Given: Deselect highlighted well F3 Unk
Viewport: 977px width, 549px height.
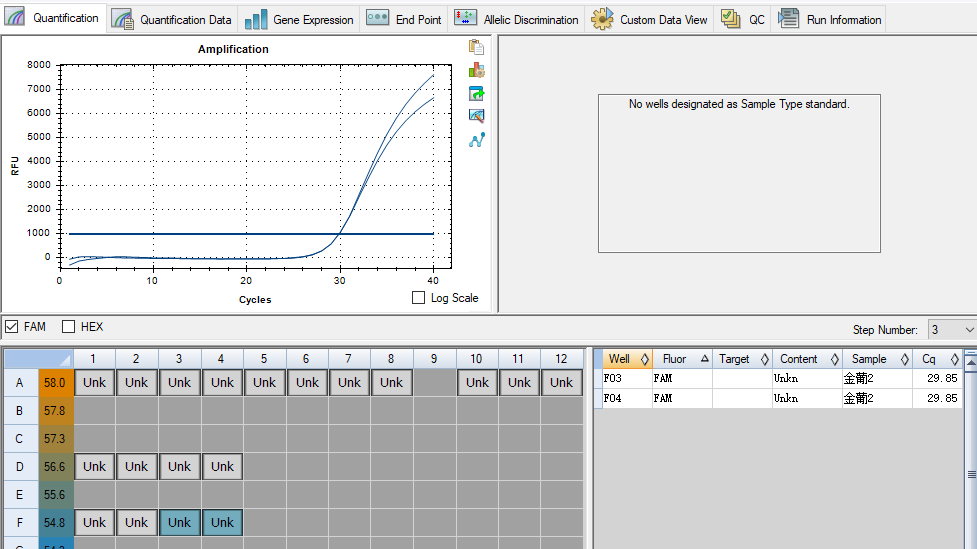Looking at the screenshot, I should (x=179, y=523).
